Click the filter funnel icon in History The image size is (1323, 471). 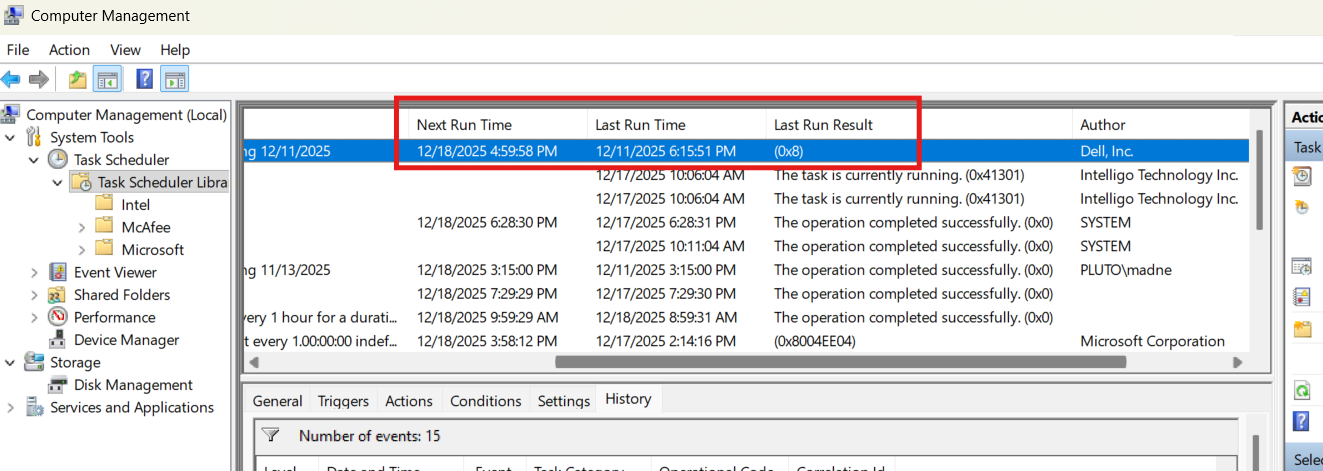coord(270,435)
